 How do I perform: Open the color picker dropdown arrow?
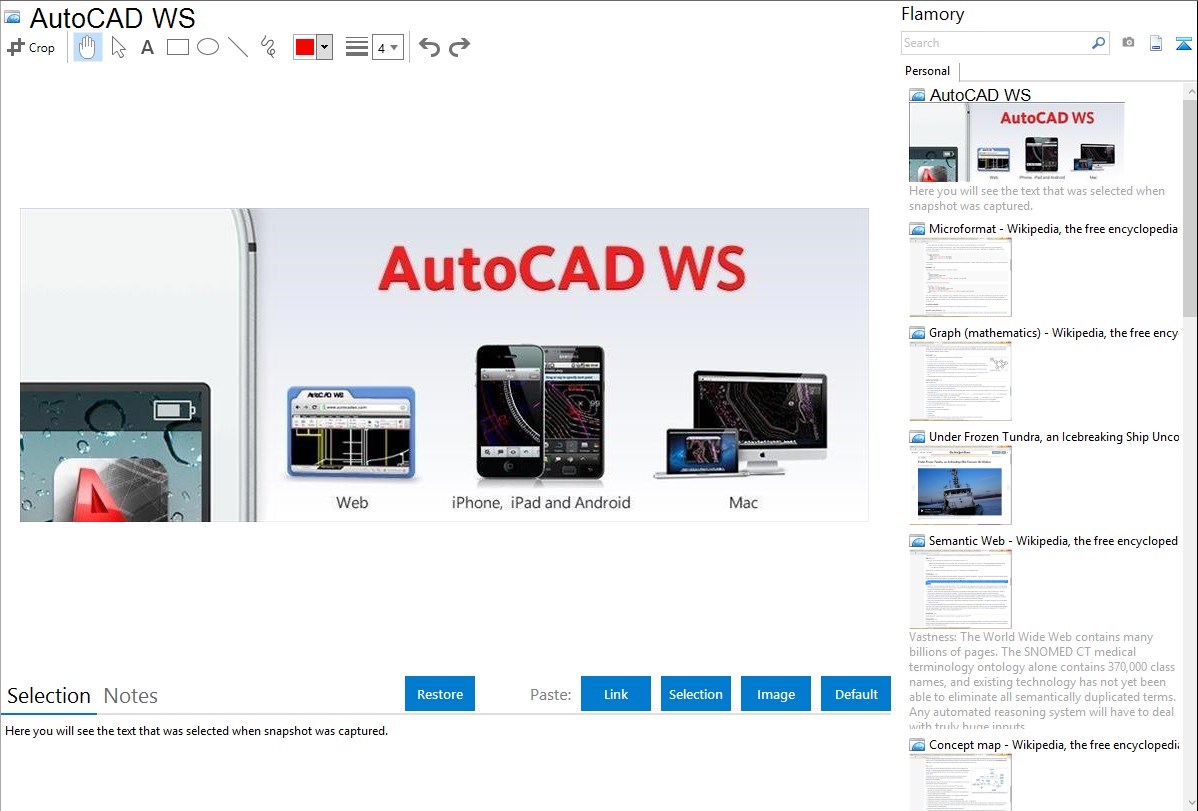coord(324,47)
